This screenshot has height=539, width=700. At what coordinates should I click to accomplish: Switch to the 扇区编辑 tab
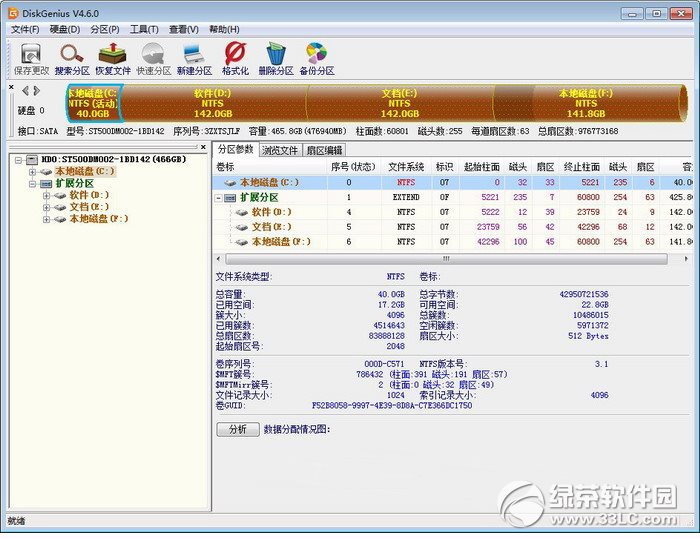coord(325,150)
